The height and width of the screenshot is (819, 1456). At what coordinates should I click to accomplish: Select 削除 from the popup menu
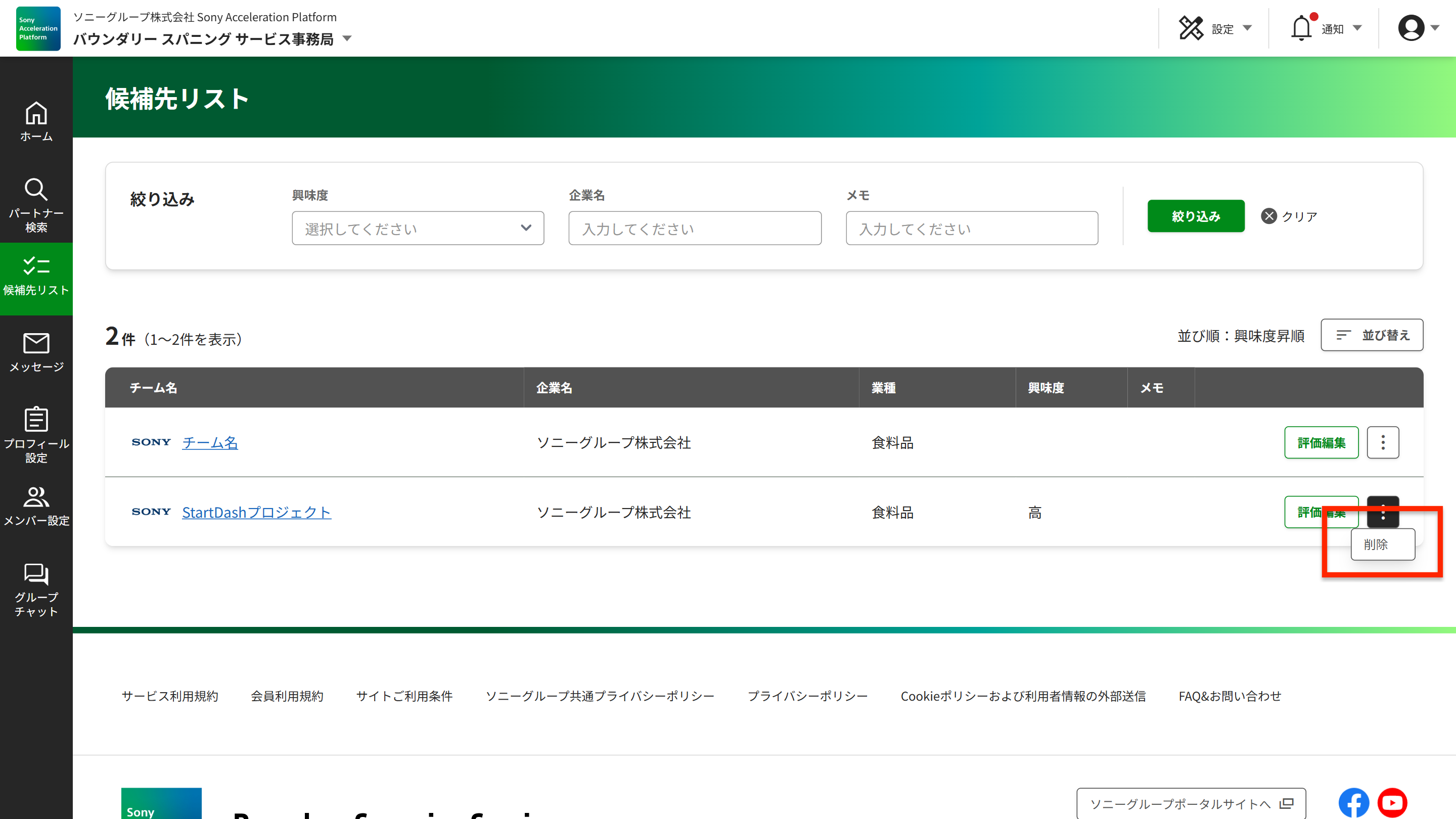(1382, 544)
